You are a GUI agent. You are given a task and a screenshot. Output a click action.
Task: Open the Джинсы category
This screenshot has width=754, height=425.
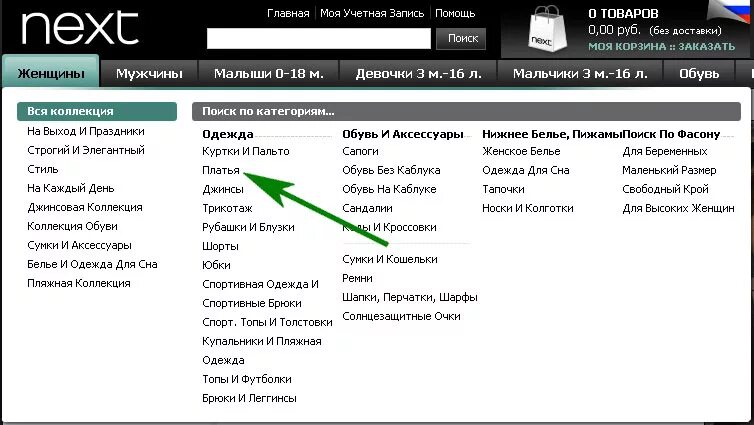click(223, 189)
